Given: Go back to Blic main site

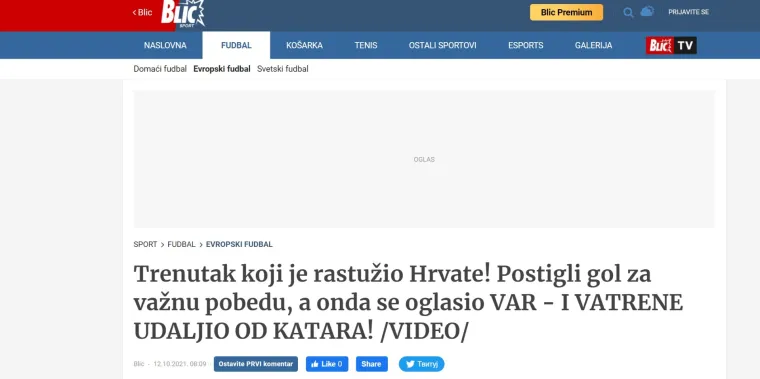Looking at the screenshot, I should pyautogui.click(x=142, y=13).
